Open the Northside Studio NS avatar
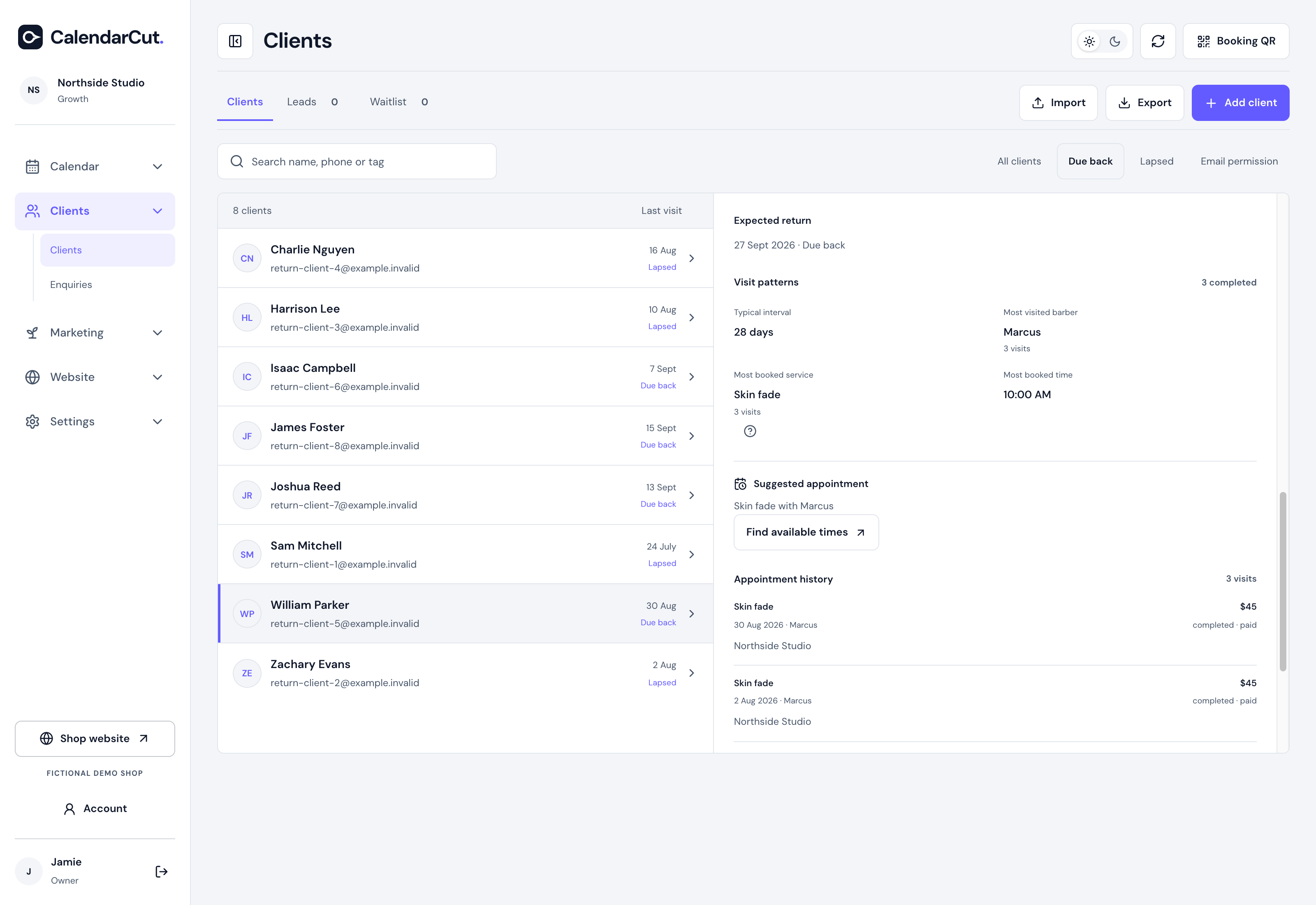 [x=33, y=90]
